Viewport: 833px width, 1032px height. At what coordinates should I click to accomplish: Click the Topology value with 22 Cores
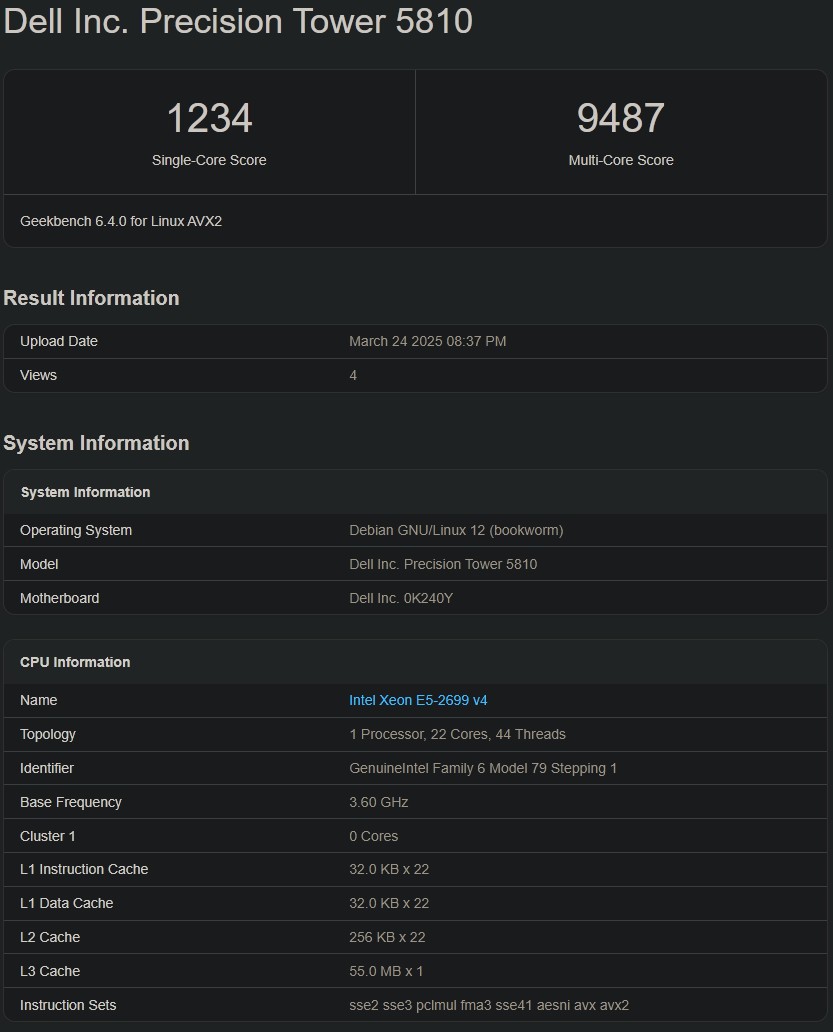[457, 734]
